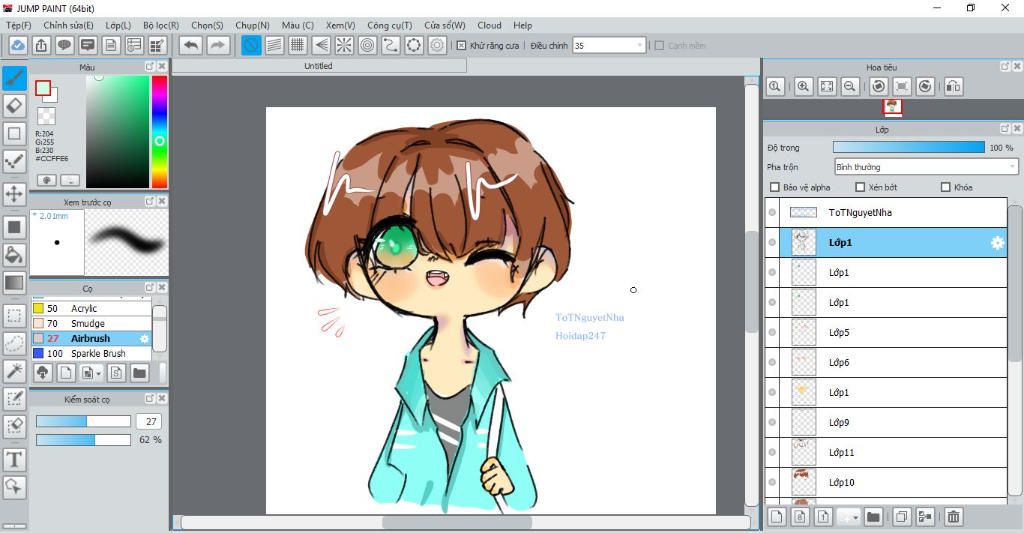Open brush list add dropdown arrow
The height and width of the screenshot is (533, 1024).
click(90, 373)
